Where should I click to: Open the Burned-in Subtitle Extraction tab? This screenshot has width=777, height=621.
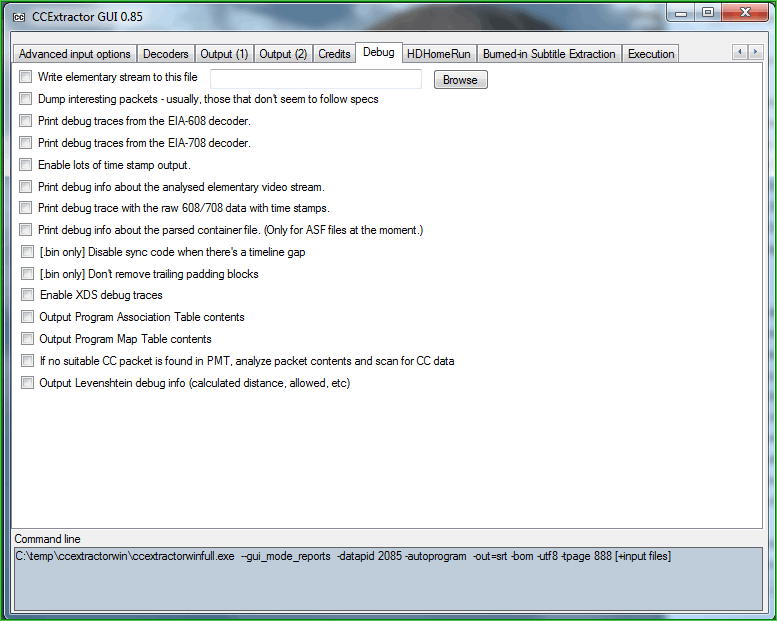tap(548, 54)
